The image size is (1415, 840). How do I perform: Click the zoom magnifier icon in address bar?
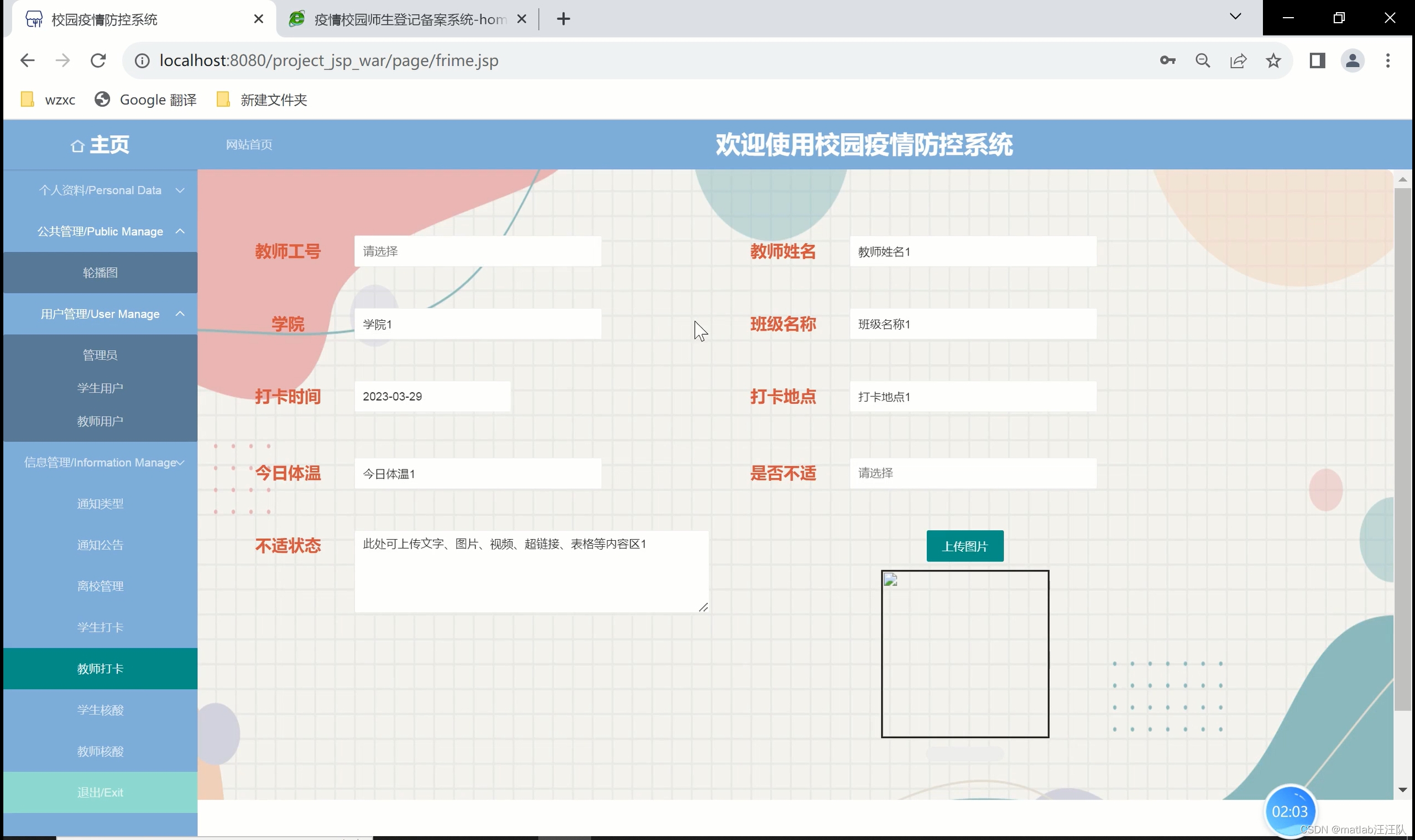tap(1203, 61)
